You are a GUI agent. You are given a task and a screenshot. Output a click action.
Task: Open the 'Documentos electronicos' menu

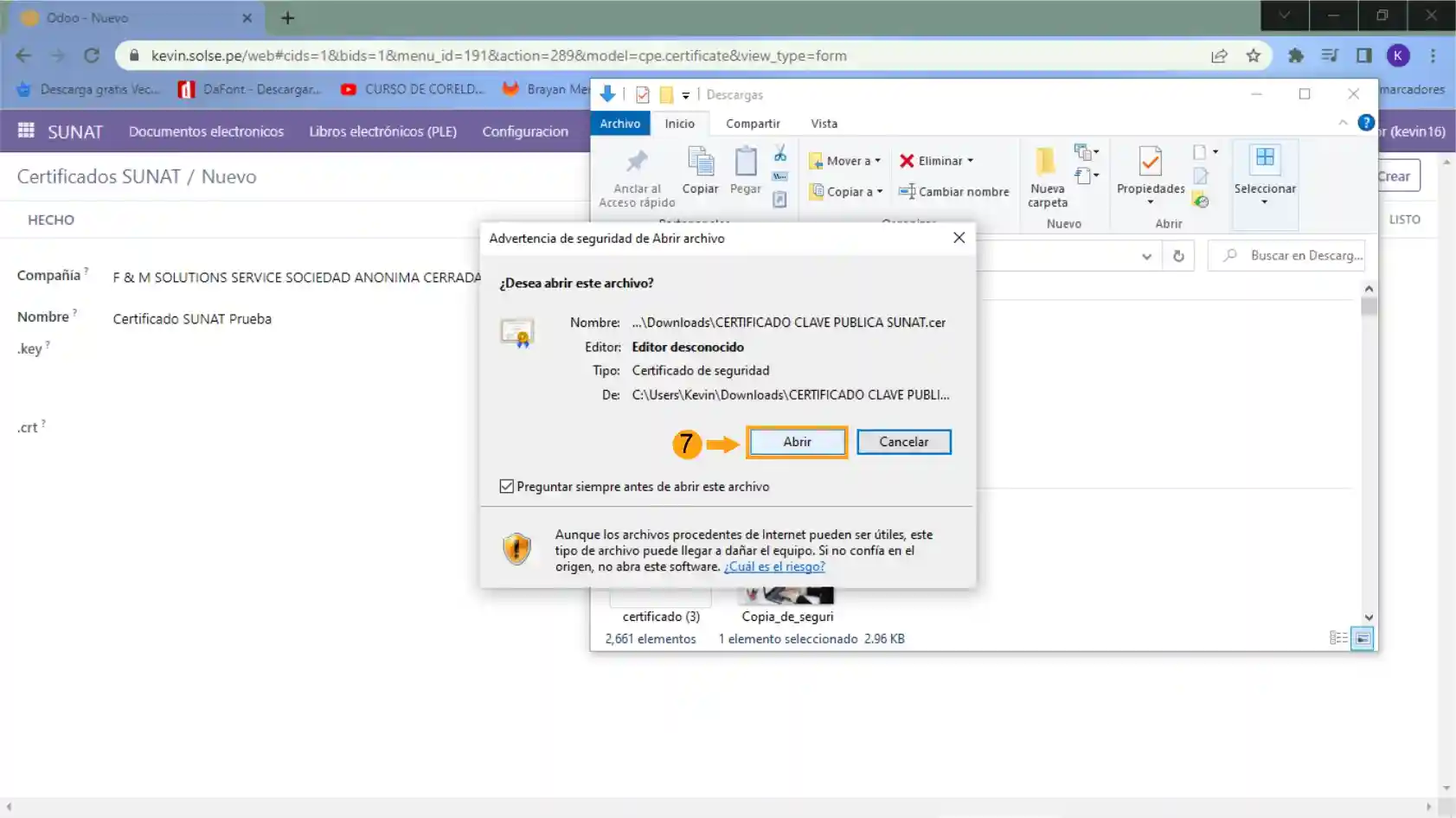click(x=206, y=131)
